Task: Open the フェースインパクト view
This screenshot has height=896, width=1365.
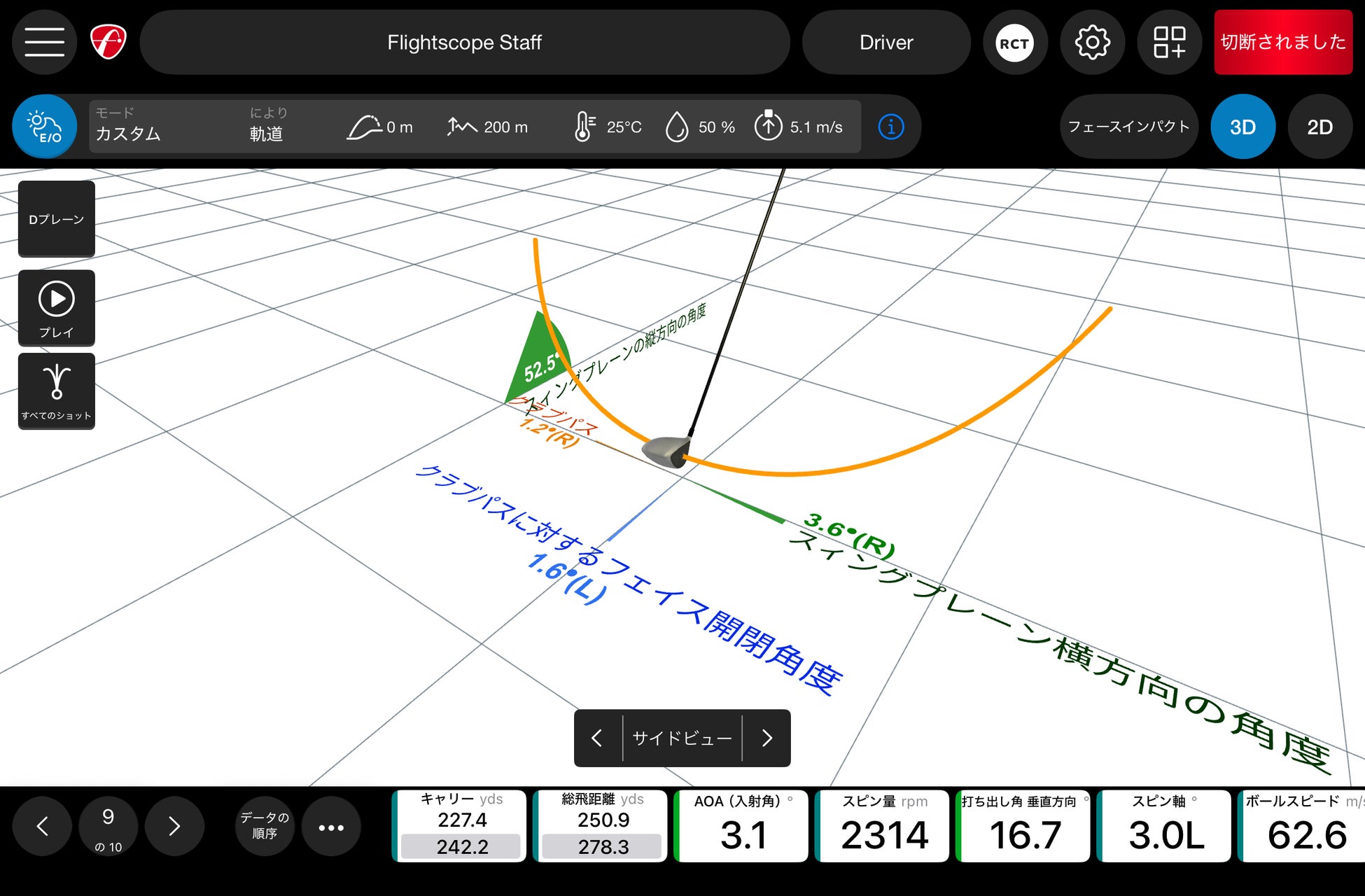Action: tap(1128, 127)
